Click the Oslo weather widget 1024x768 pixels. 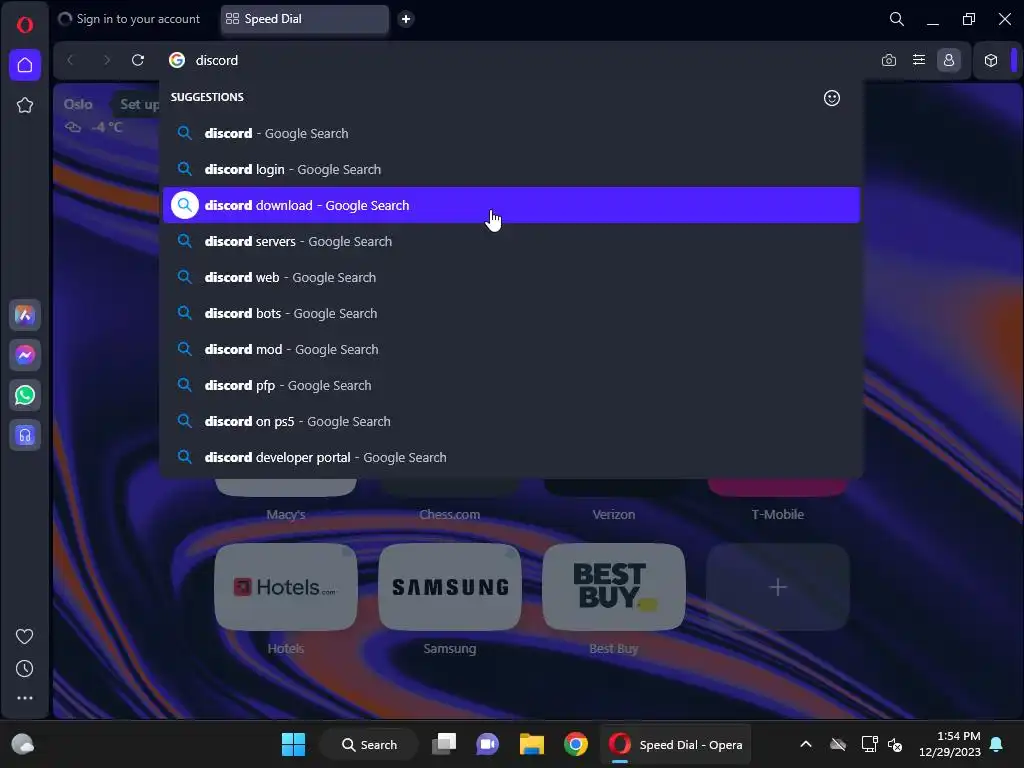[93, 115]
